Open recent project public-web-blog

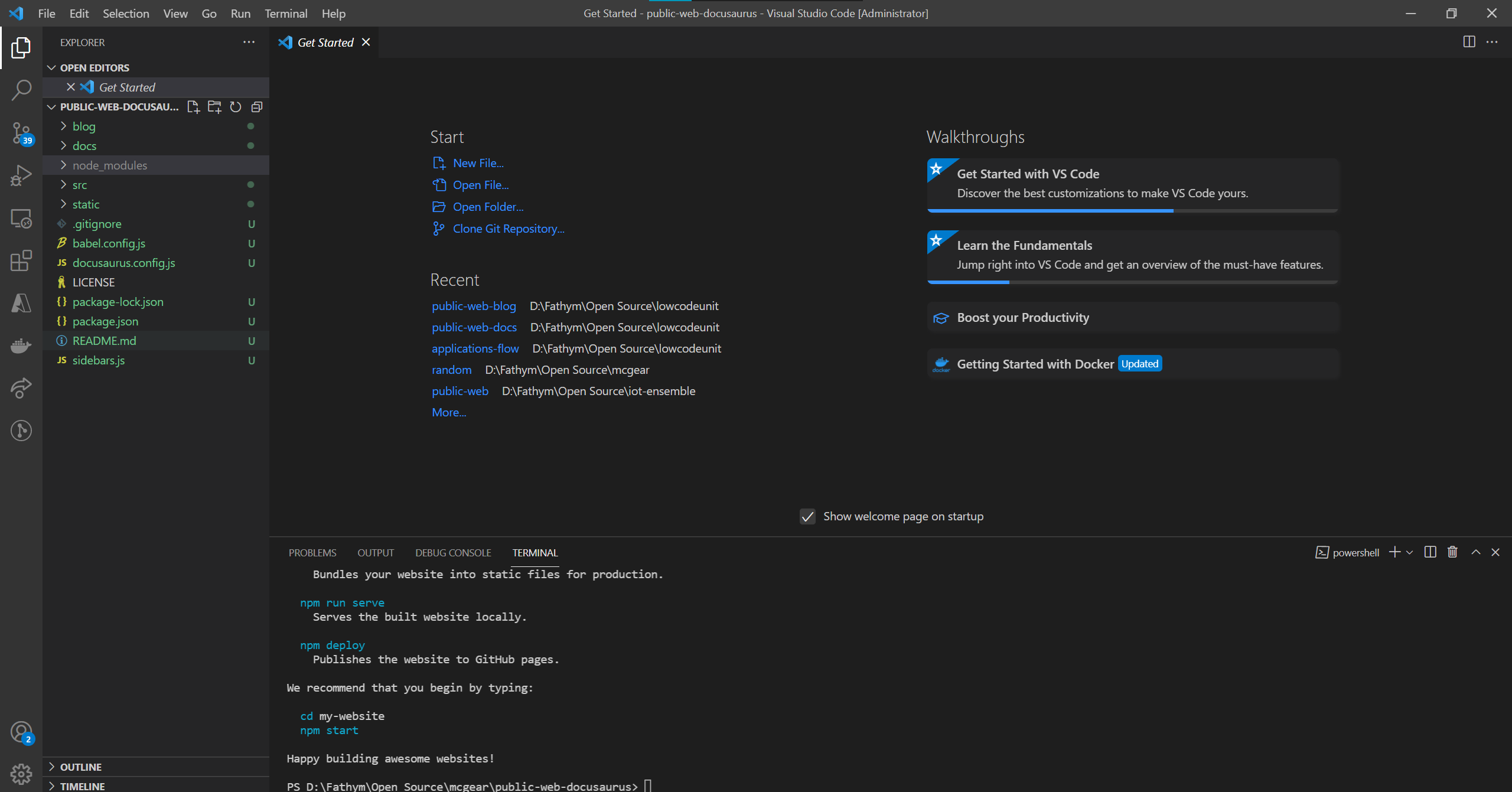tap(474, 306)
